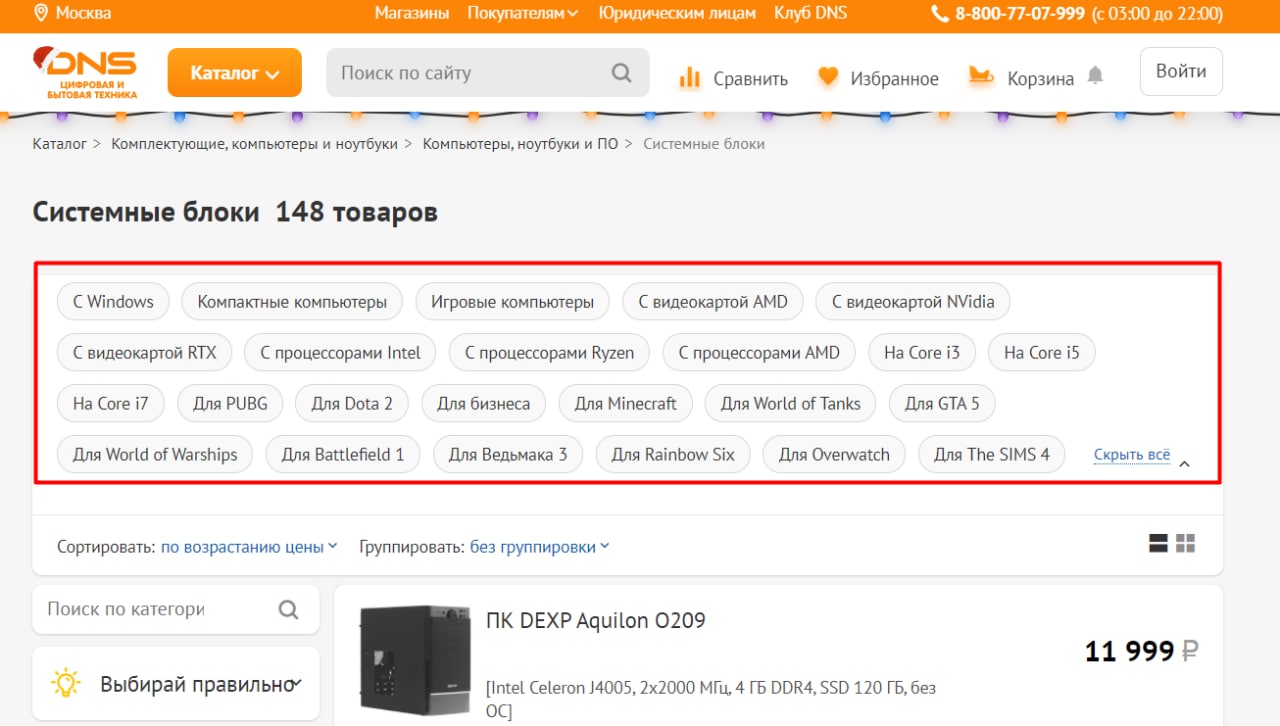
Task: Select Игровые компьютеры tag
Action: tap(512, 302)
